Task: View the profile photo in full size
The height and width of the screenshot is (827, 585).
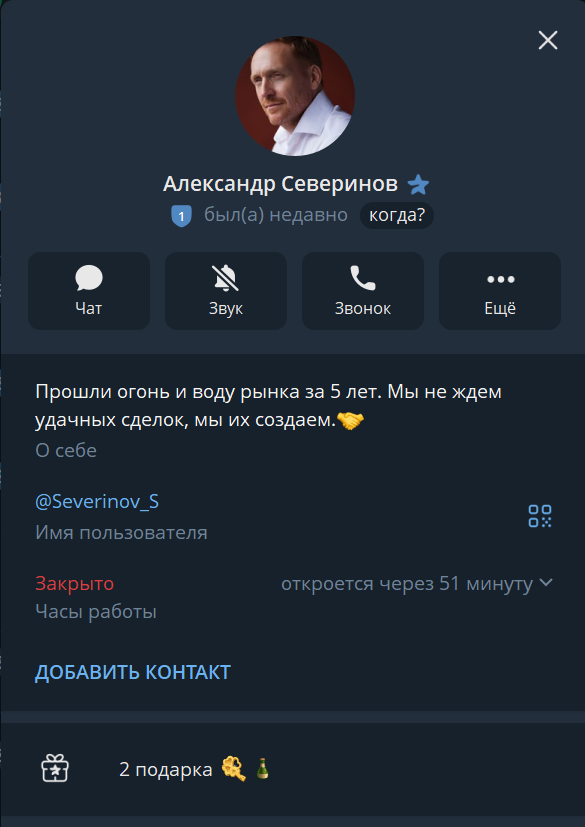Action: pyautogui.click(x=295, y=95)
